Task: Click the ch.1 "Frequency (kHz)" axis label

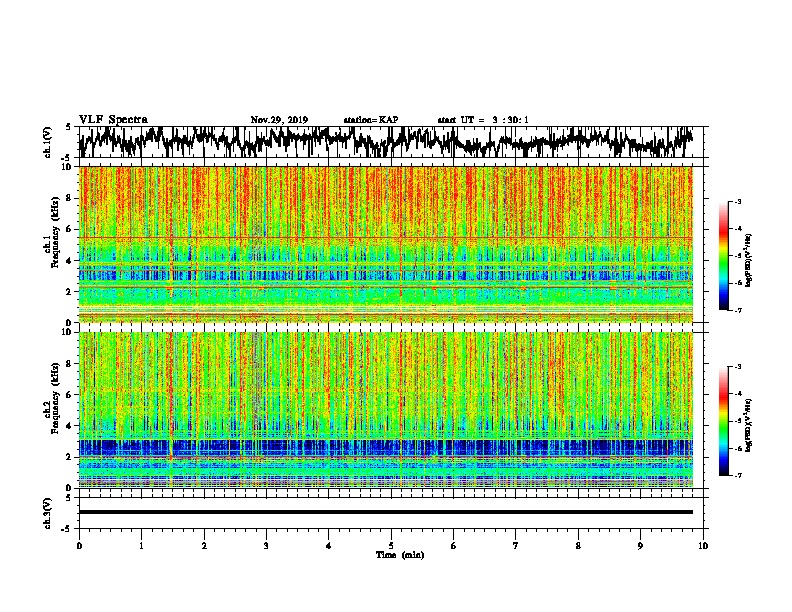Action: (x=56, y=232)
